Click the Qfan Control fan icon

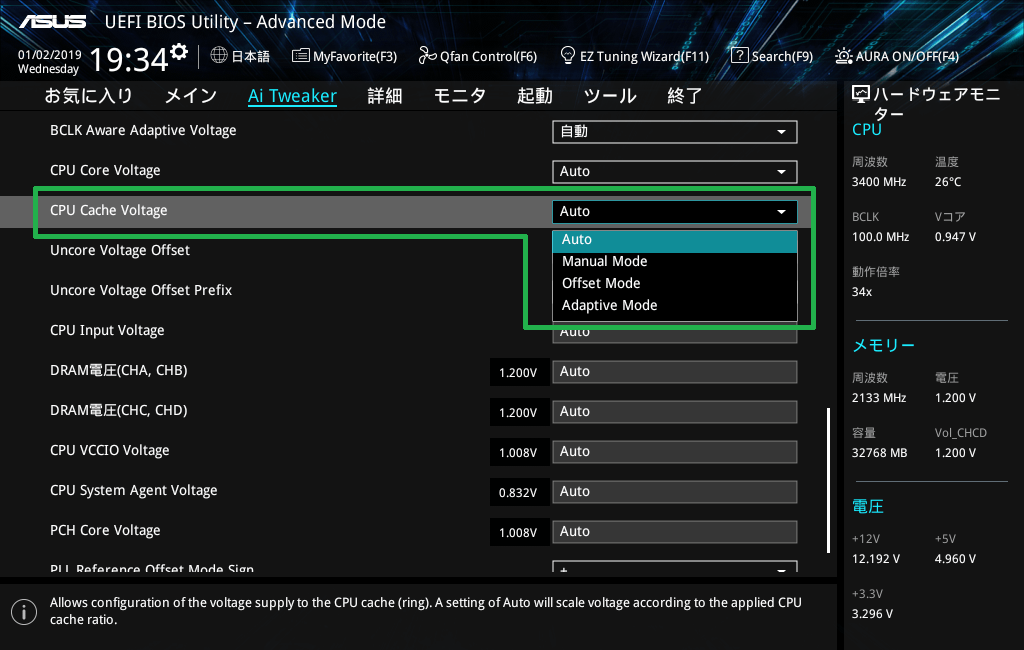427,56
